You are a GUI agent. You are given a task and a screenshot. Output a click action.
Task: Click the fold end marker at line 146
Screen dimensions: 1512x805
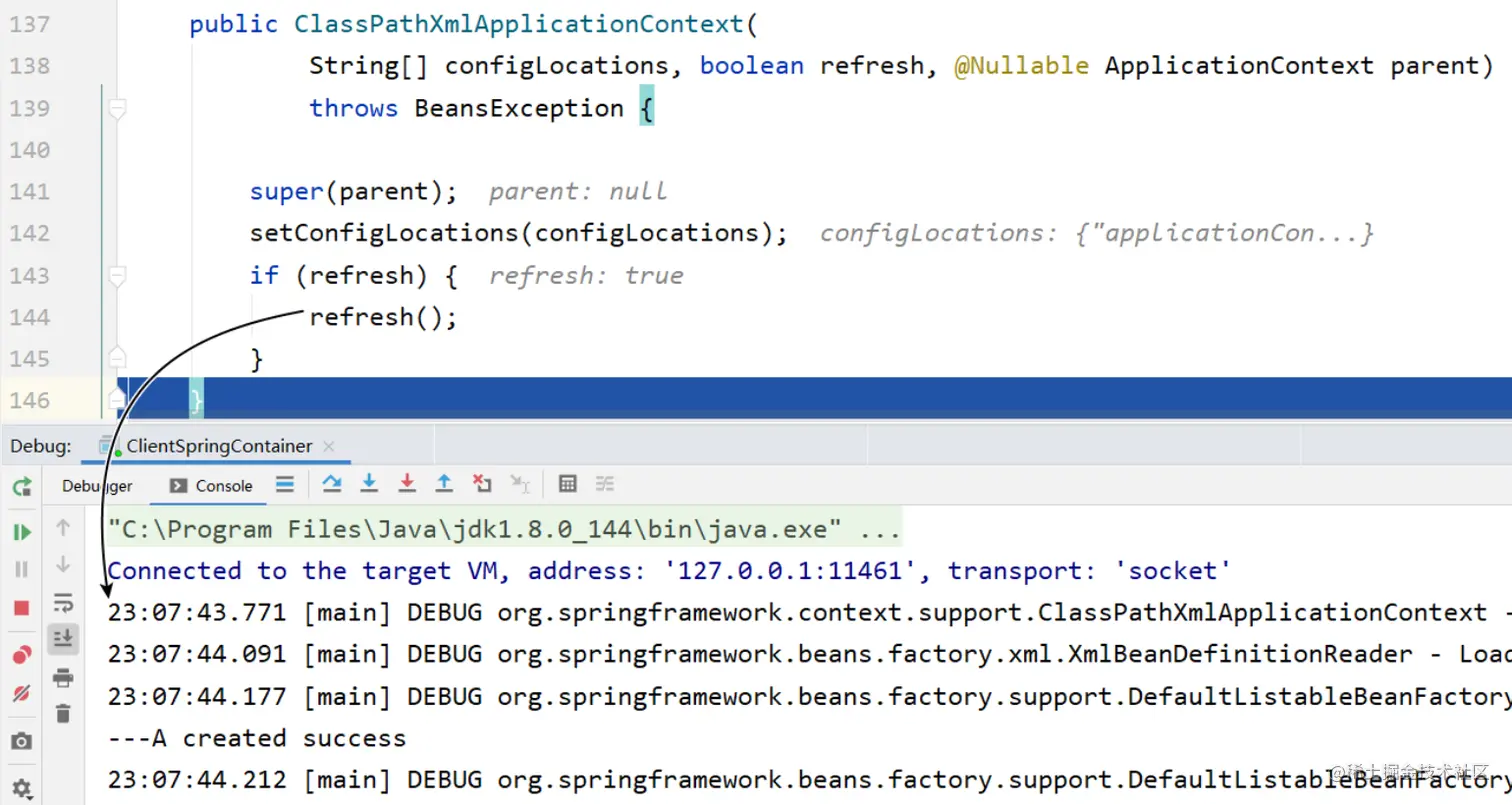[117, 400]
